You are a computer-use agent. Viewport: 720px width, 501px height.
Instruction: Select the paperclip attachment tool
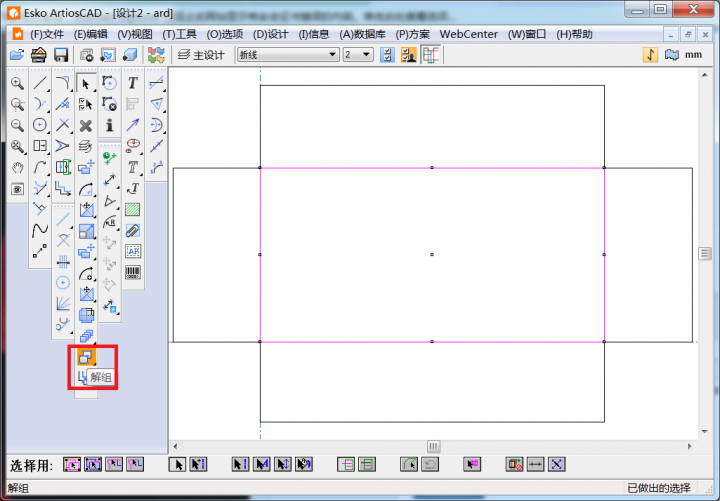[x=132, y=230]
